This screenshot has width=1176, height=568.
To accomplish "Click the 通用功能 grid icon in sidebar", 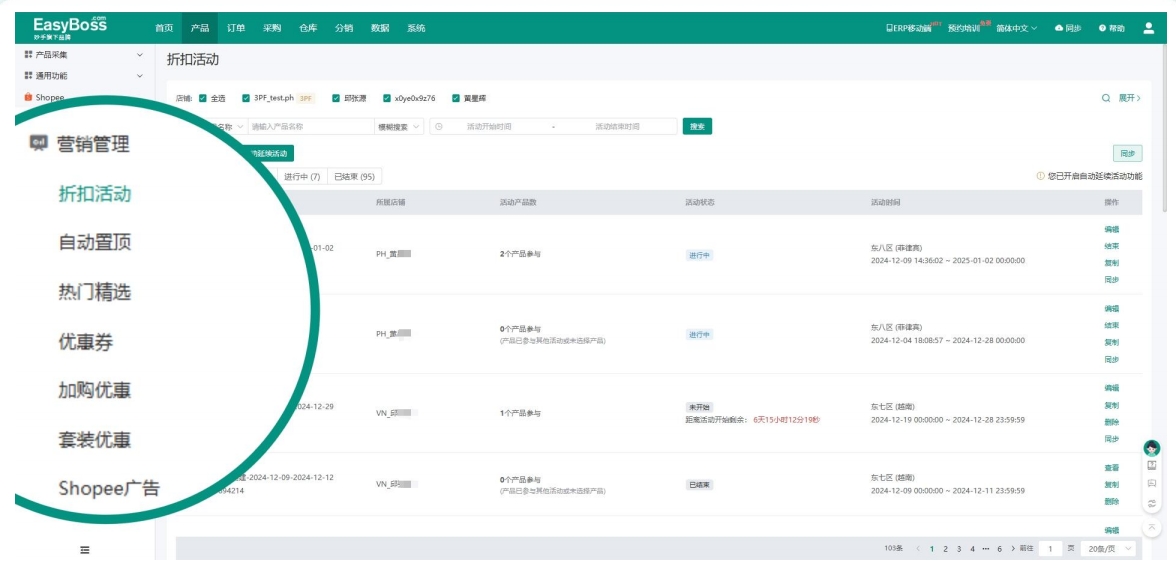I will pos(28,76).
